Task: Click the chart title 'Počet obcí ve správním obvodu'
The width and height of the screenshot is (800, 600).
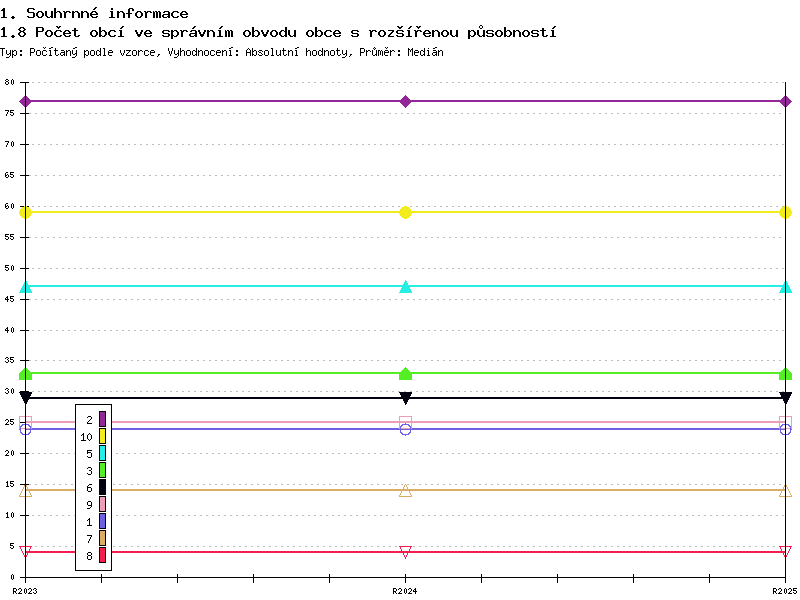Action: (x=165, y=33)
